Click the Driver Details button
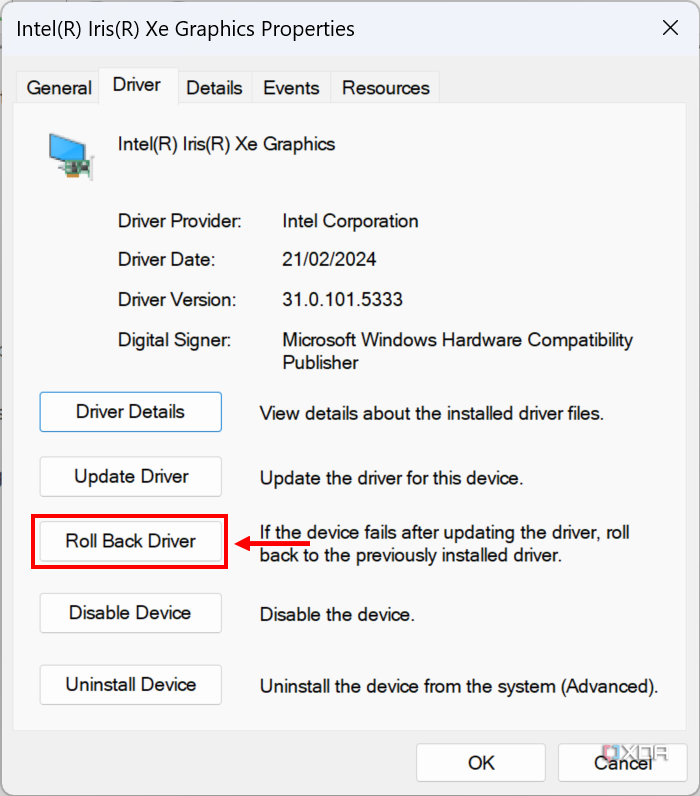The height and width of the screenshot is (796, 700). click(130, 412)
